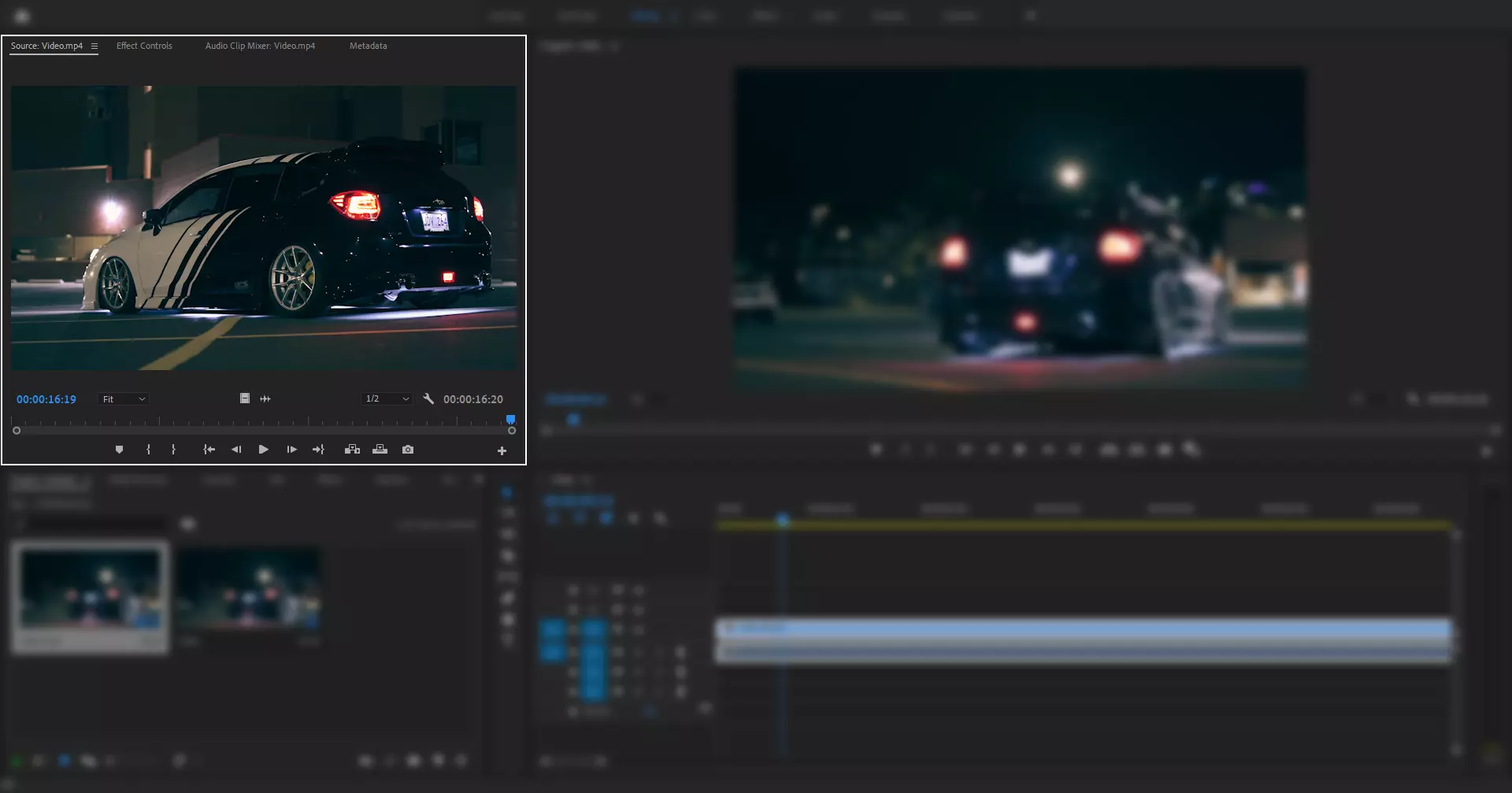
Task: Open the Source monitor Button Editor plus
Action: pyautogui.click(x=502, y=450)
